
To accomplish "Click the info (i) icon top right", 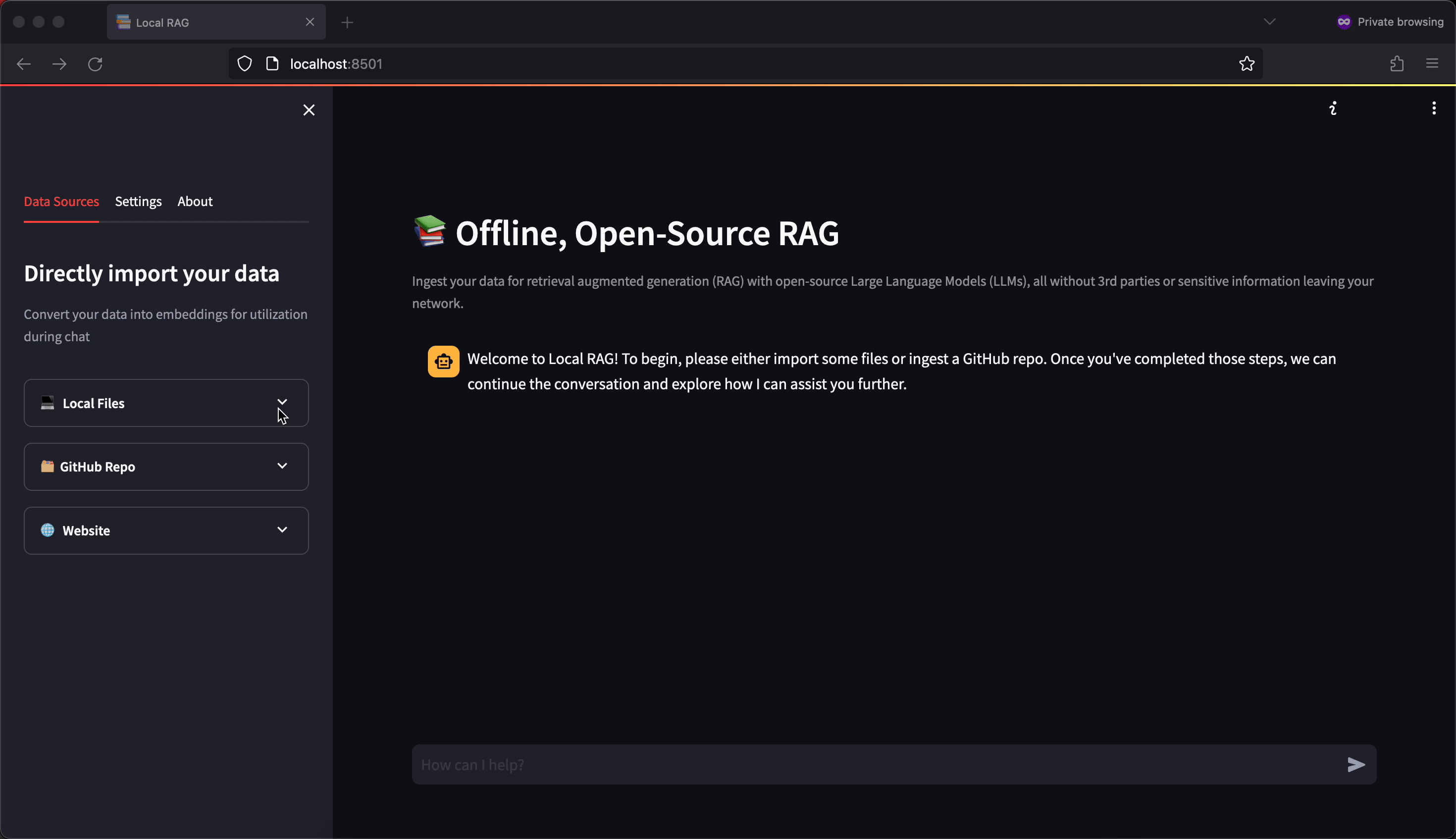I will click(x=1333, y=109).
